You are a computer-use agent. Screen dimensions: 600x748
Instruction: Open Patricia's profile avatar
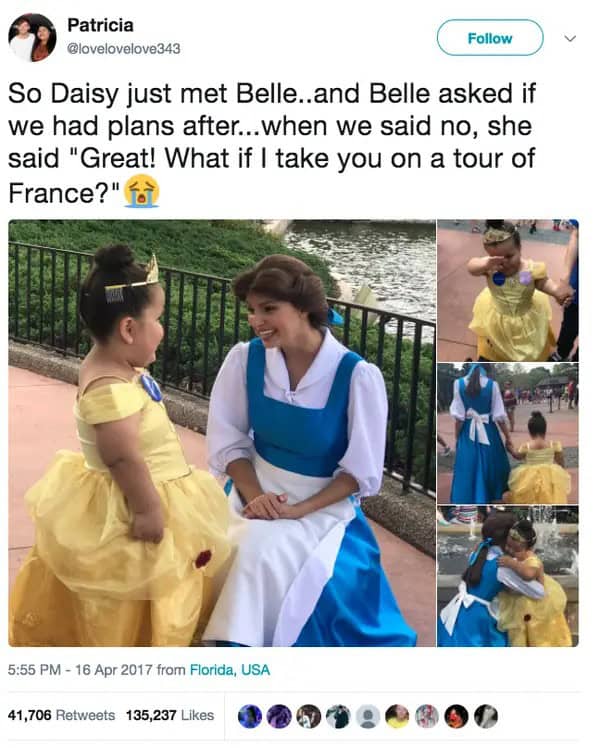(x=32, y=38)
